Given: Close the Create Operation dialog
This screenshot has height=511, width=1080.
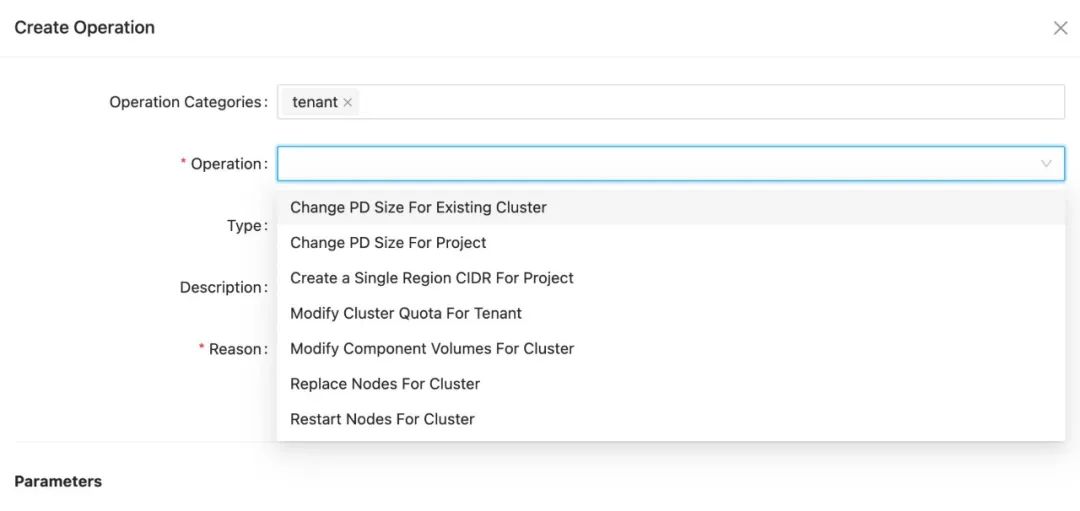Looking at the screenshot, I should [x=1060, y=28].
